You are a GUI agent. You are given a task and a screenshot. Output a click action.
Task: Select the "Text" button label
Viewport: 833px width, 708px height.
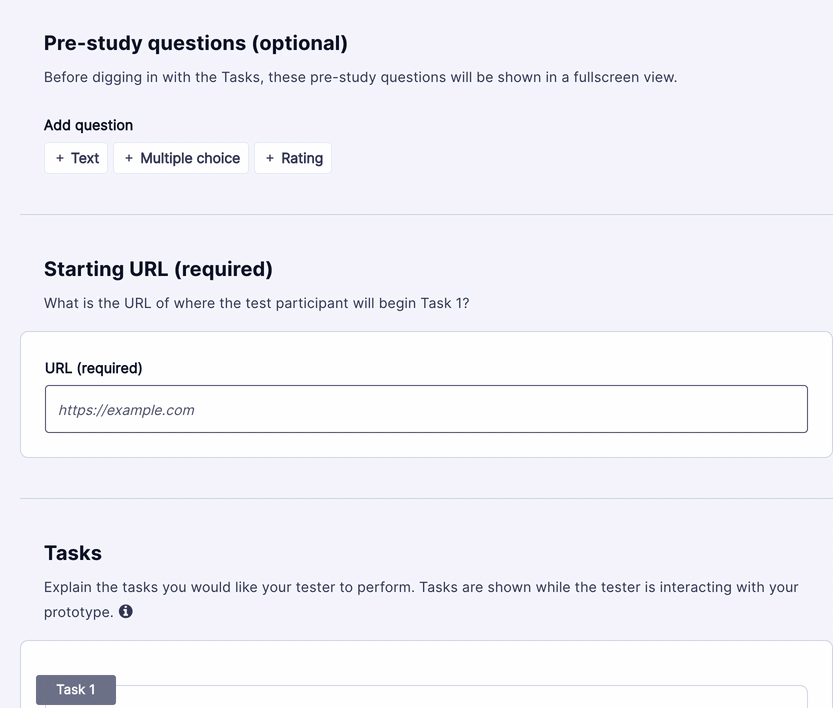[x=85, y=158]
